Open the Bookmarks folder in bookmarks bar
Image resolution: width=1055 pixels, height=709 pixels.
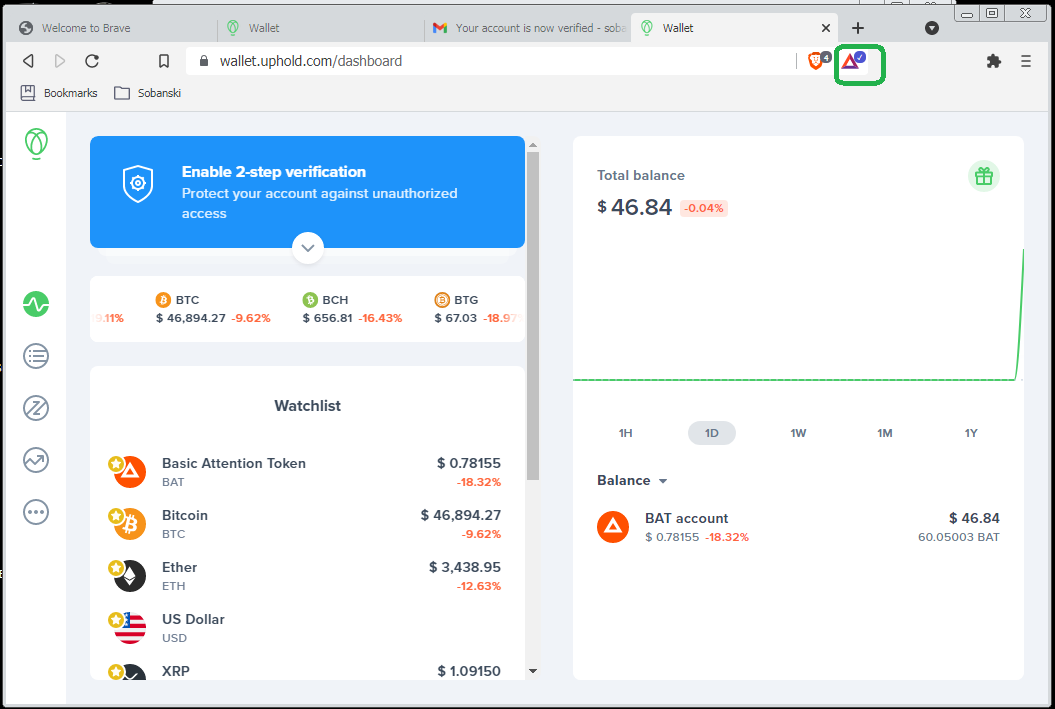pyautogui.click(x=59, y=93)
